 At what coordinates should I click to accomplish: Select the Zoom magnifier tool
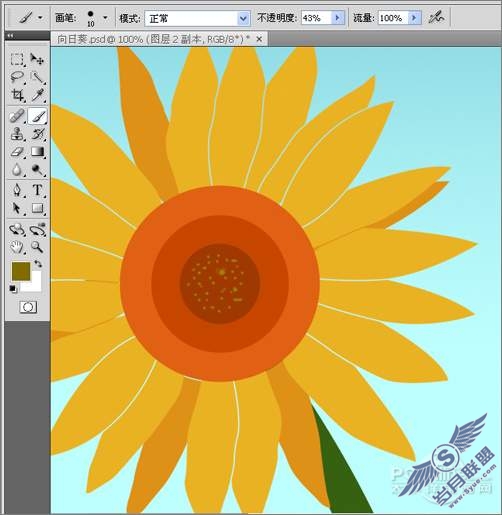point(37,247)
